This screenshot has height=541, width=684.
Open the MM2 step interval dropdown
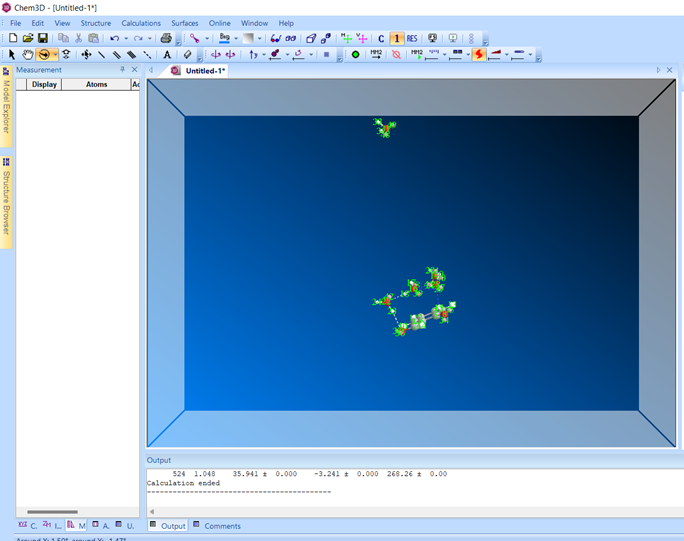point(445,55)
